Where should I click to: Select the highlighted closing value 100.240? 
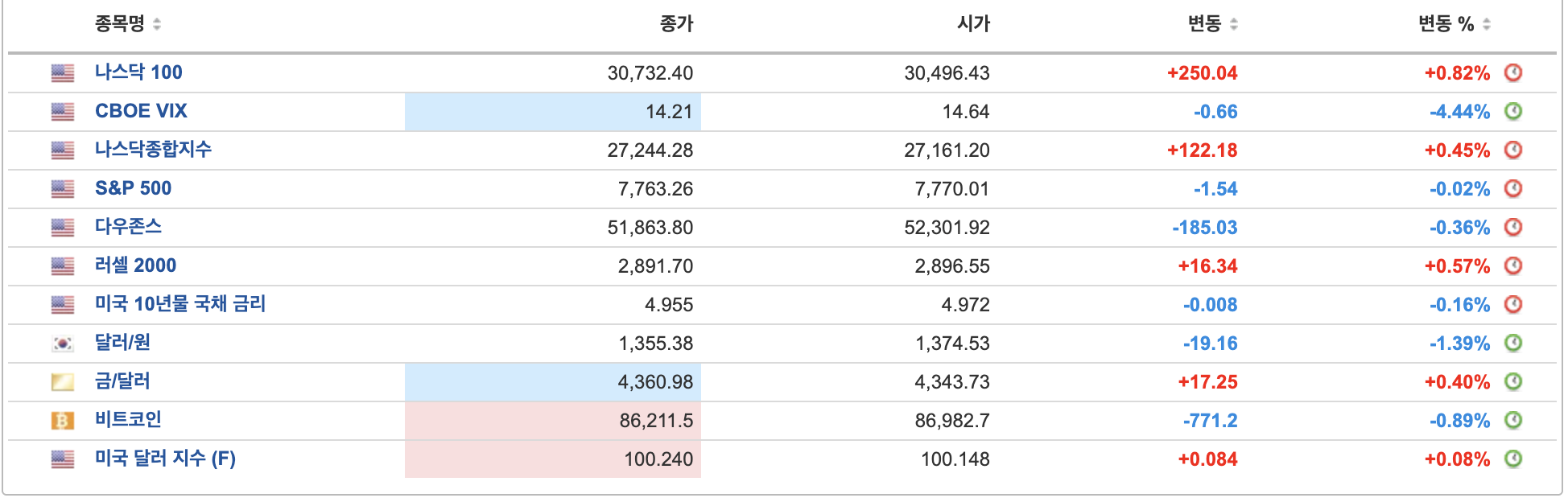(x=658, y=459)
